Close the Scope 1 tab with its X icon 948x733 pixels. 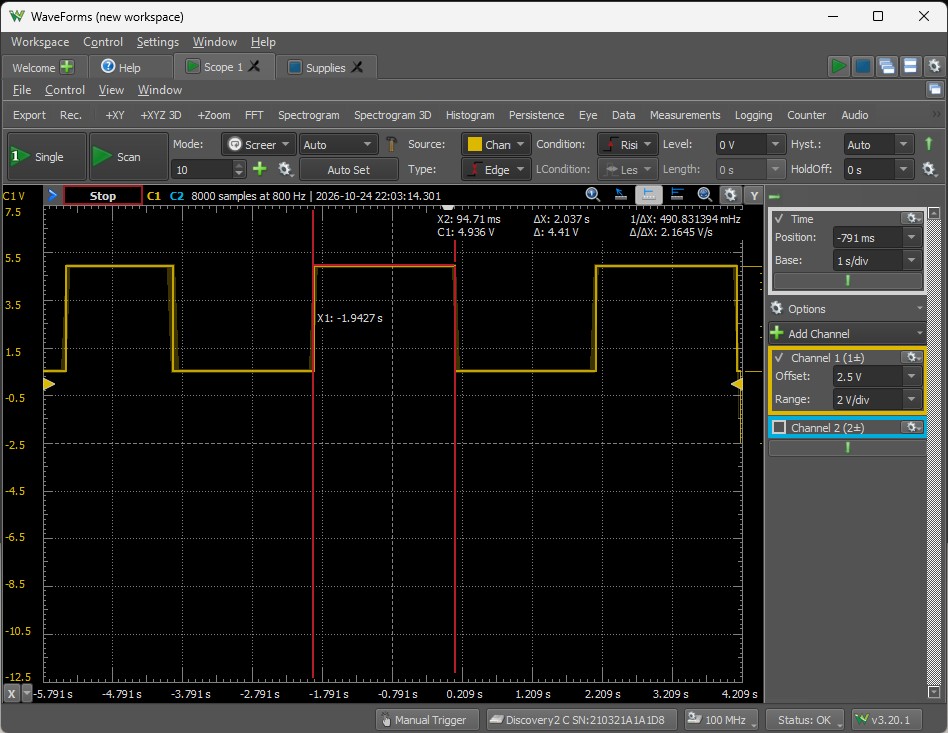(254, 67)
